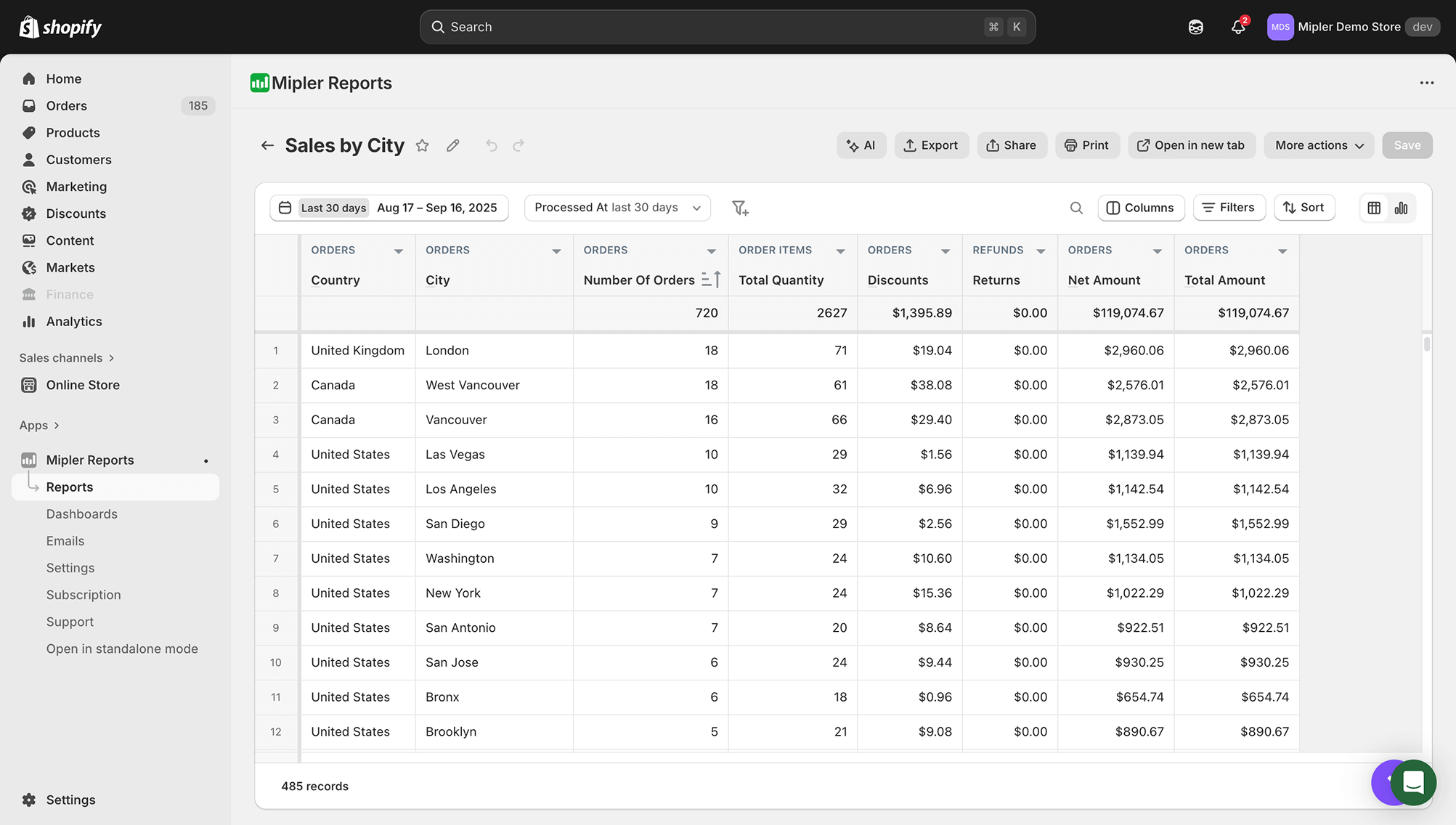Viewport: 1456px width, 825px height.
Task: Click the pencil icon to rename report
Action: (x=453, y=145)
